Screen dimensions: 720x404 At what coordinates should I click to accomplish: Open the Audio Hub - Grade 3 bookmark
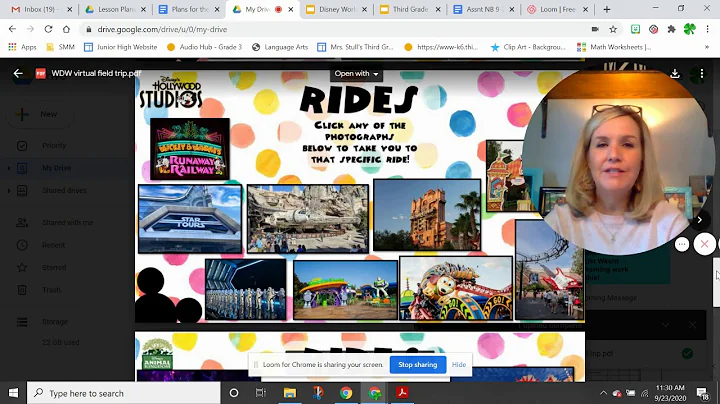point(204,47)
